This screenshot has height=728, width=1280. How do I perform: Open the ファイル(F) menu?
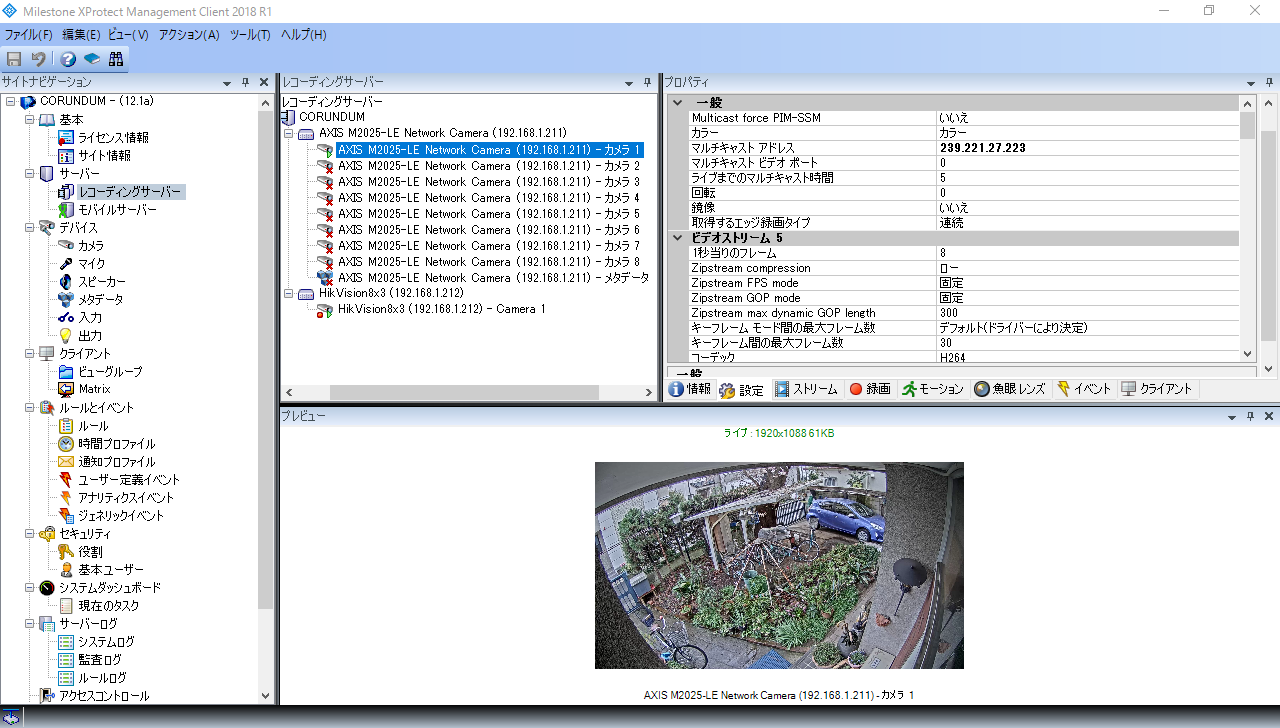click(x=28, y=35)
